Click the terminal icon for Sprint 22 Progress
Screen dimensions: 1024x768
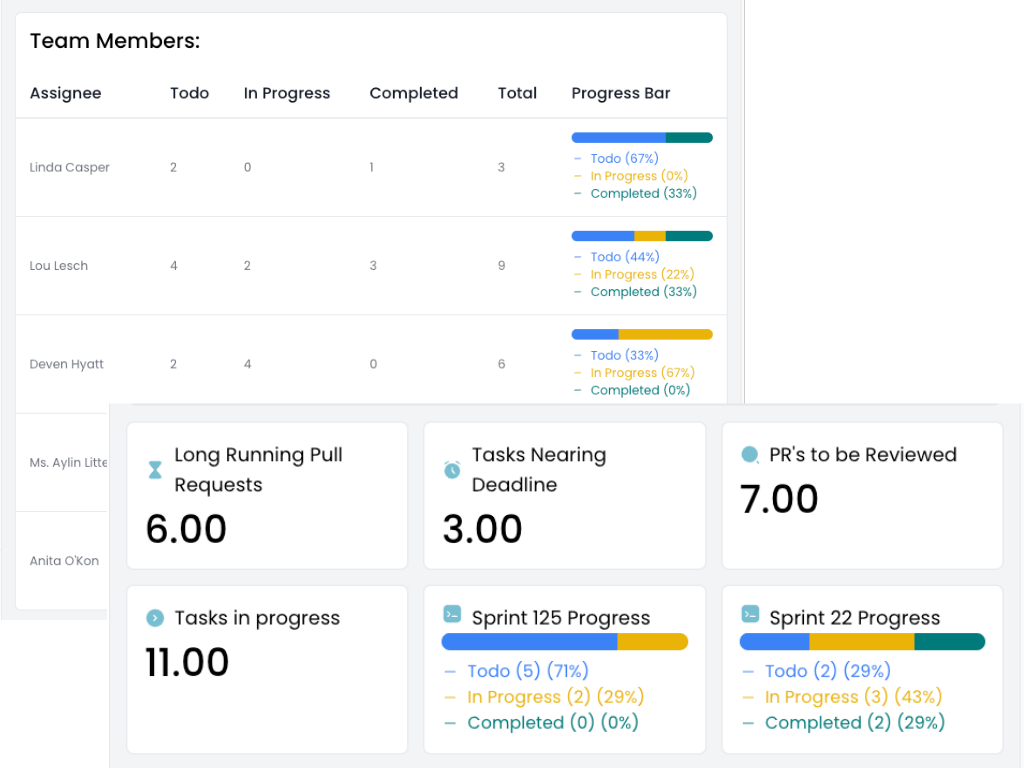[750, 614]
